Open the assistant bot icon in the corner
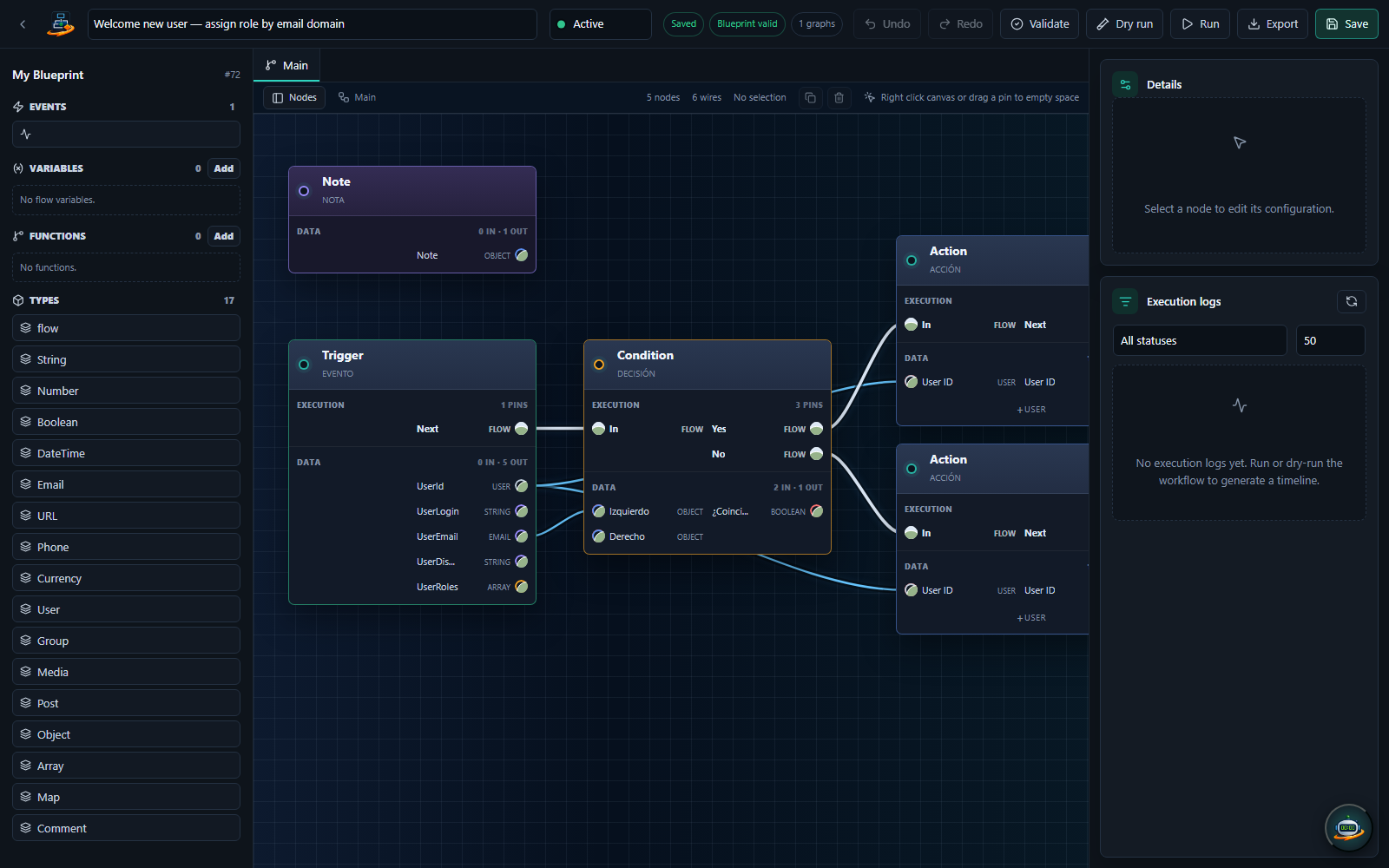The image size is (1389, 868). 1347,827
